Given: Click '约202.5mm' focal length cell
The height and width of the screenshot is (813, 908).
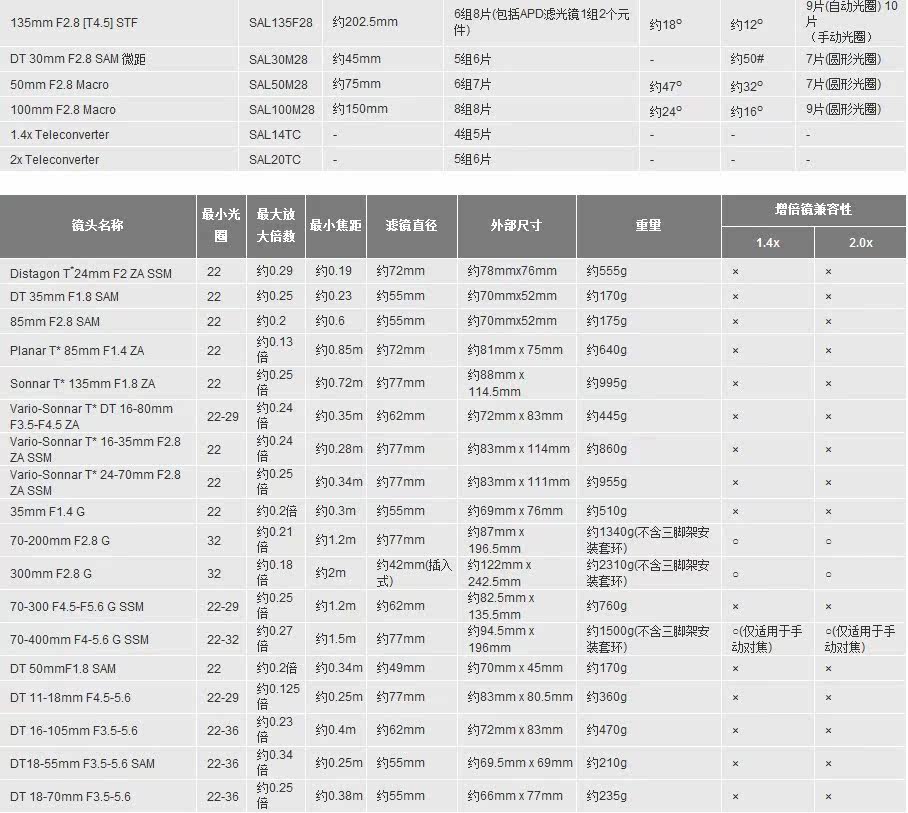Looking at the screenshot, I should tap(365, 22).
